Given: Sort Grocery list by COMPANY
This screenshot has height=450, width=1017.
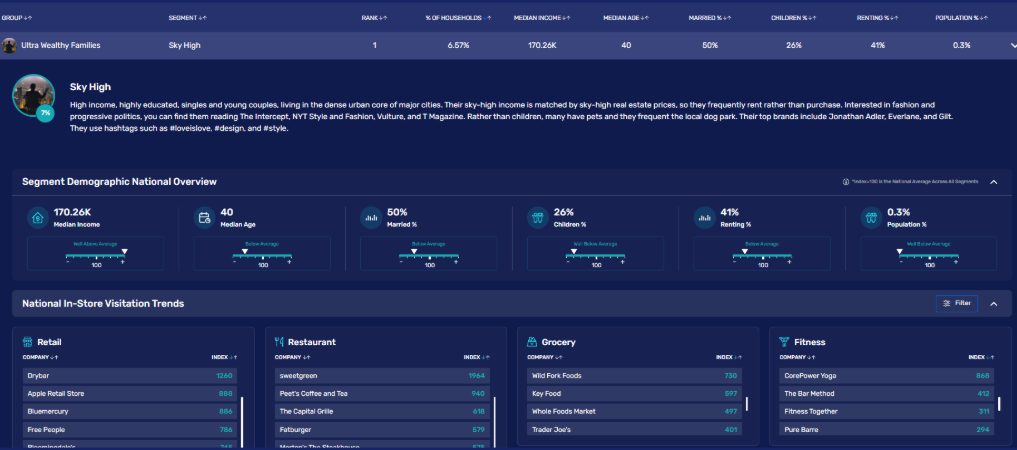Looking at the screenshot, I should point(545,357).
